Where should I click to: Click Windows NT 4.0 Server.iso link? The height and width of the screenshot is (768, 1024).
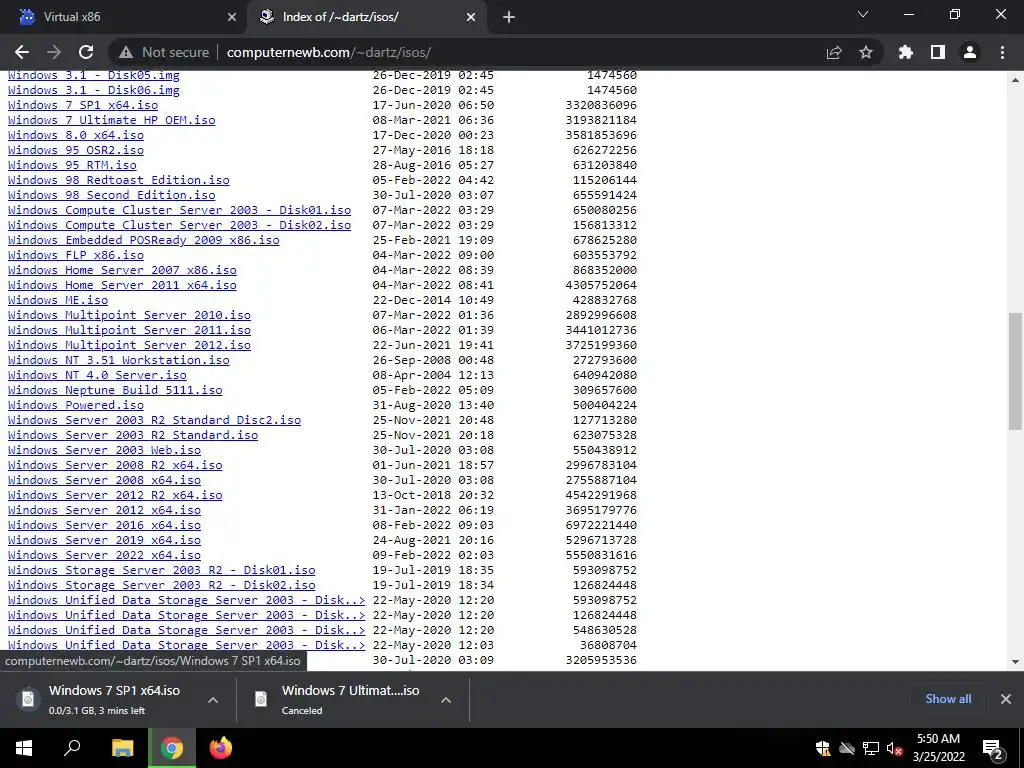click(97, 375)
